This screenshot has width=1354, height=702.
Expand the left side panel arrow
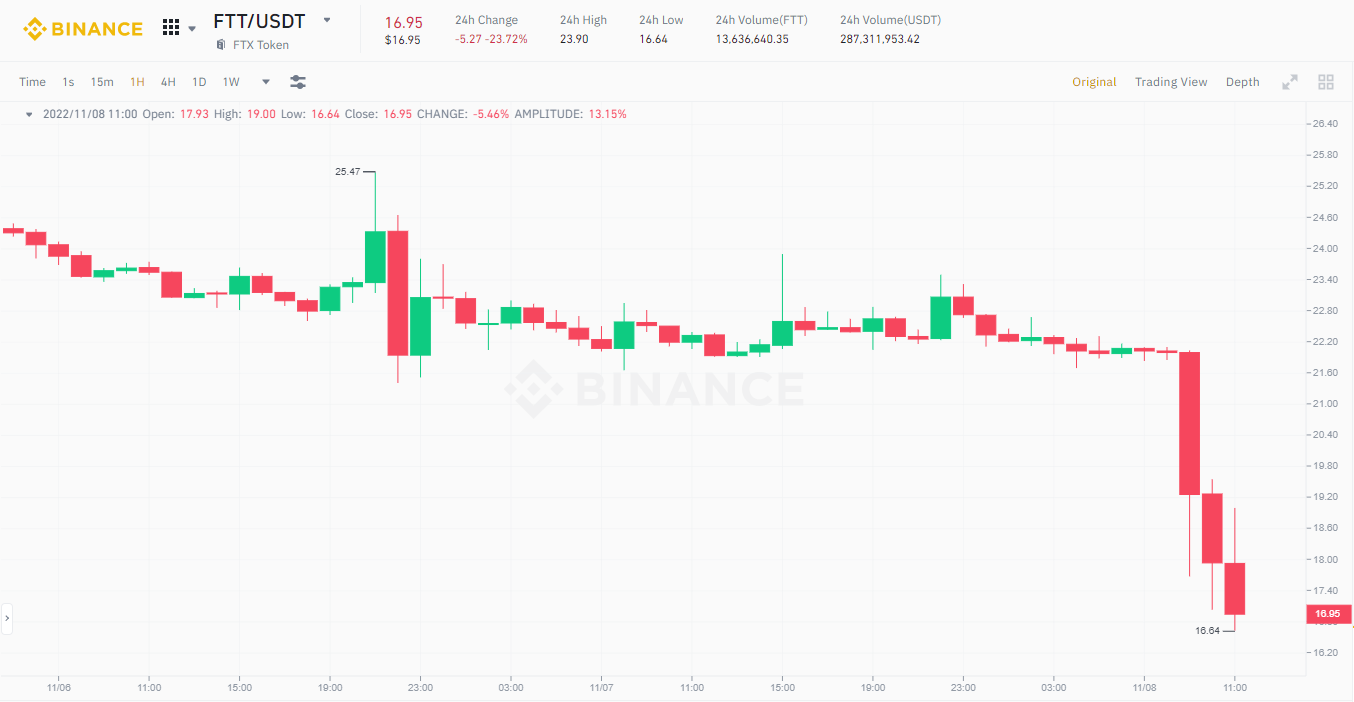6,619
